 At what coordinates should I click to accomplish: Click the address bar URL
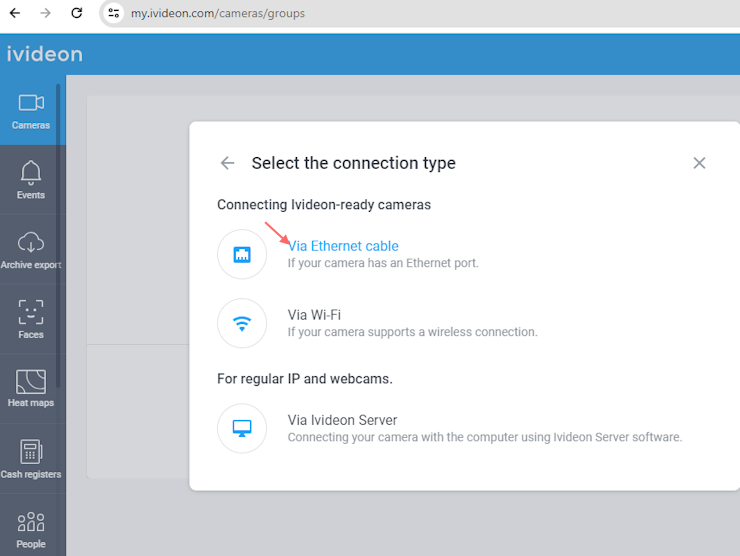(218, 13)
